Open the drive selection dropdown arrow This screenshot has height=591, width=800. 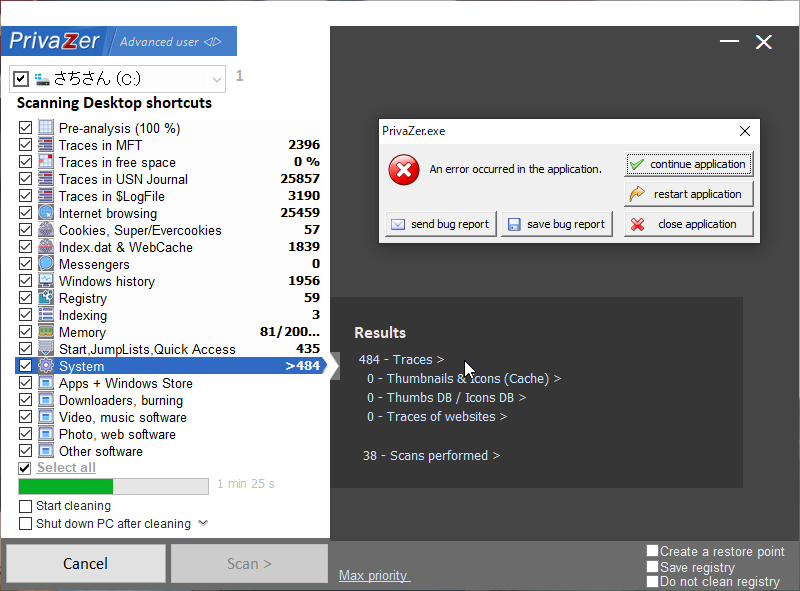coord(217,80)
